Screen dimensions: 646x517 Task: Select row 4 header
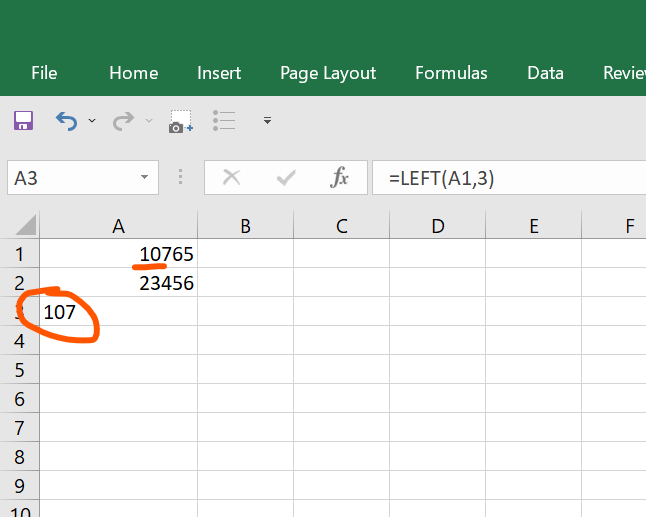point(19,341)
